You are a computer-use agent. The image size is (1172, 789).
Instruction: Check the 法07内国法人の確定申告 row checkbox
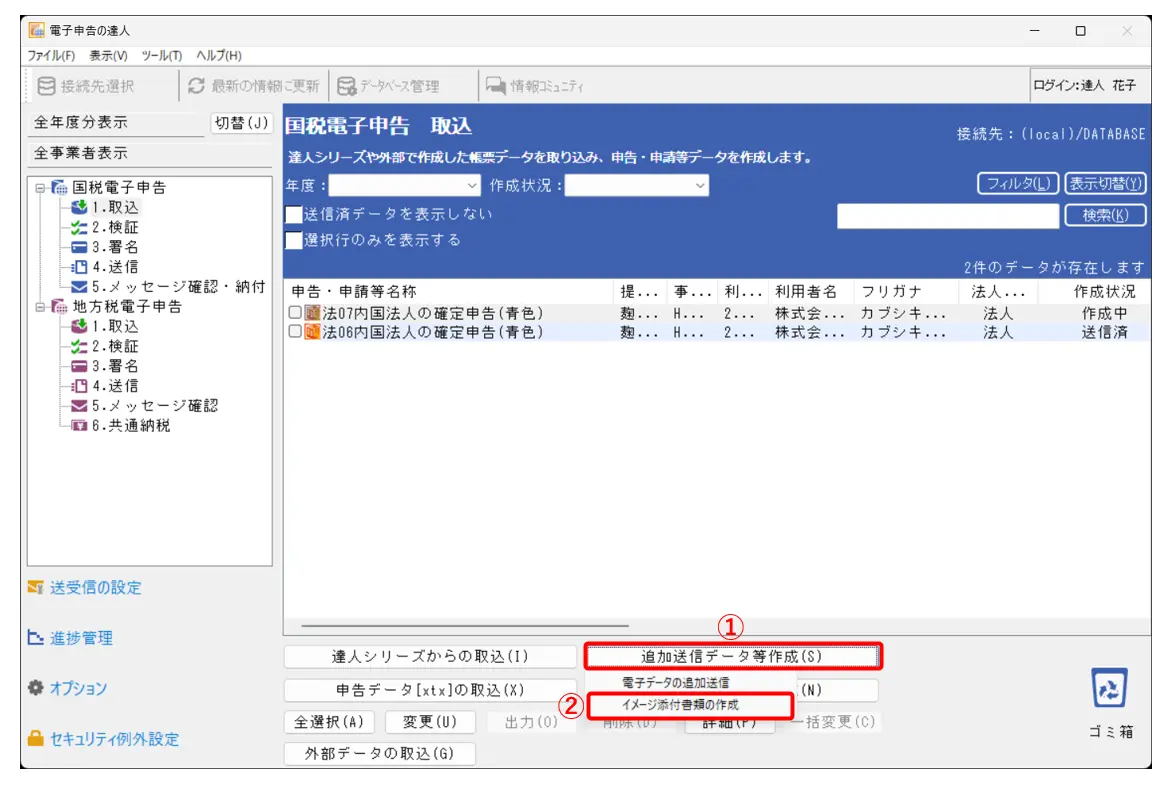tap(295, 313)
